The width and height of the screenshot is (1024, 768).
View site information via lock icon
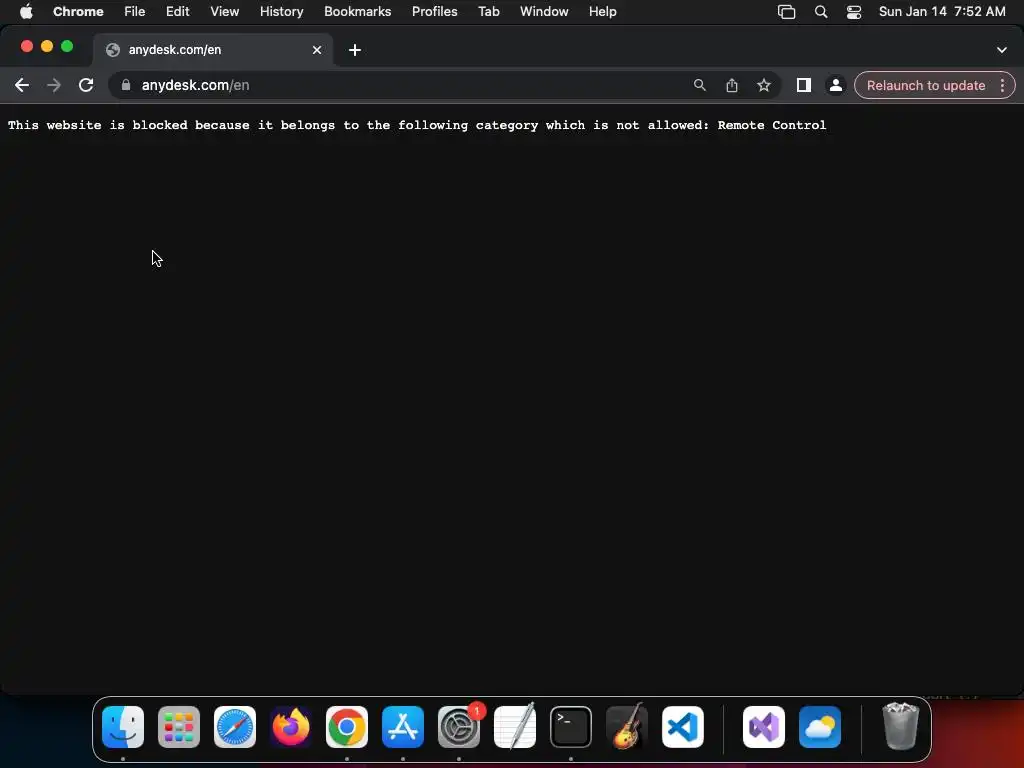click(x=126, y=85)
